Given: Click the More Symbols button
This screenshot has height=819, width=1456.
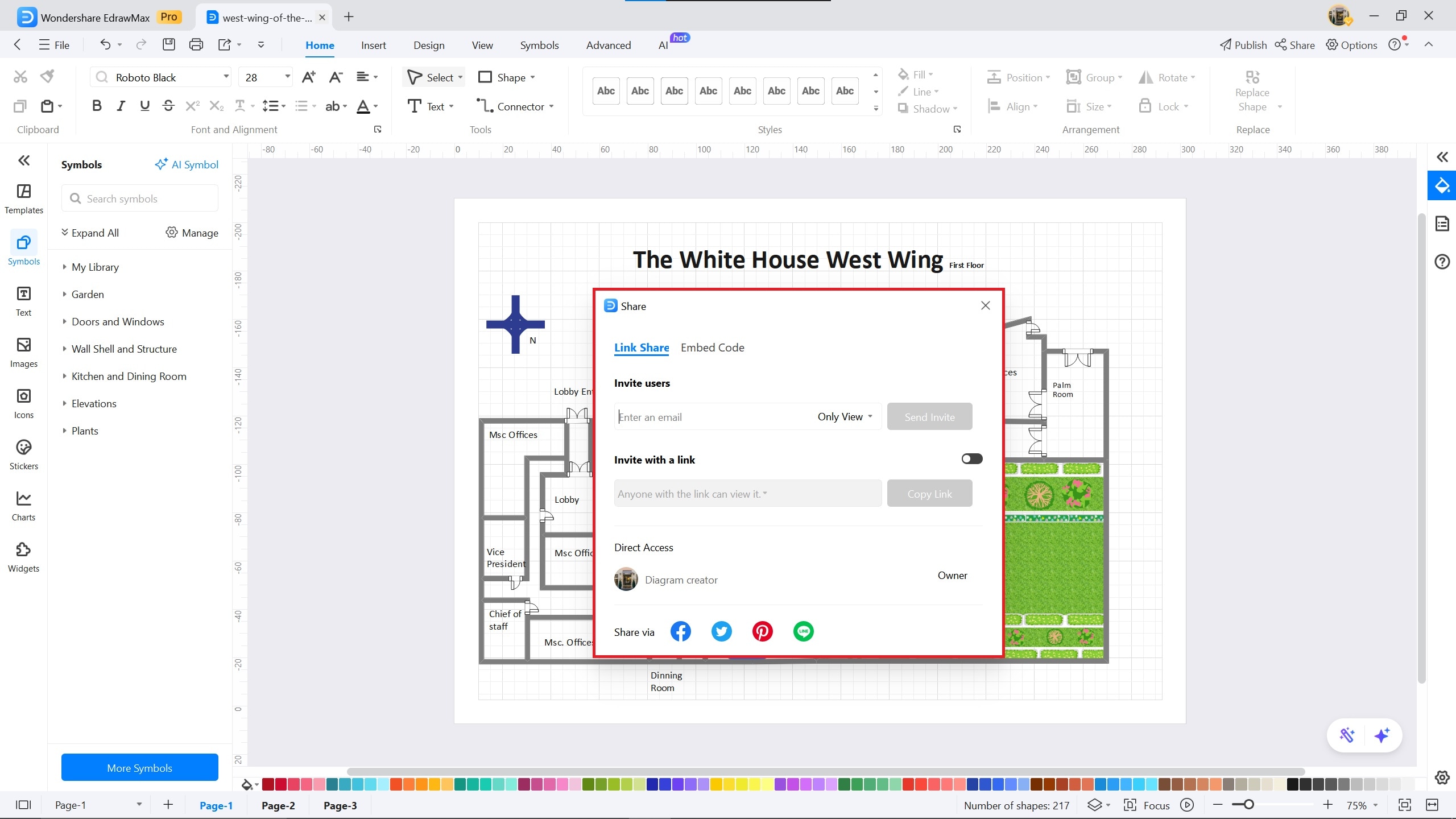Looking at the screenshot, I should coord(139,768).
